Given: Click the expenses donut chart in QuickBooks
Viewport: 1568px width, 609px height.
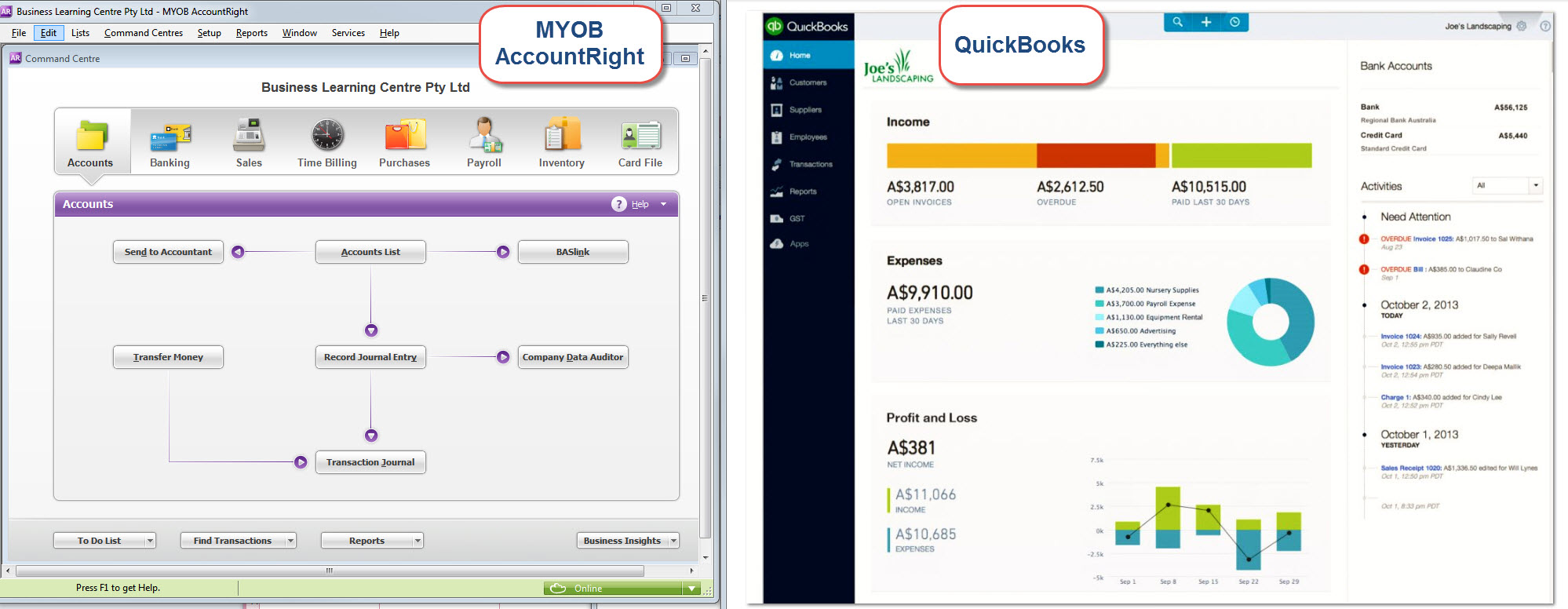Looking at the screenshot, I should [x=1271, y=321].
